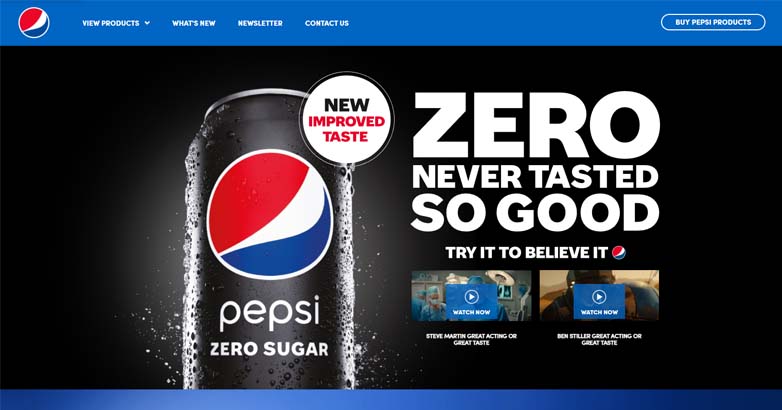Click the Zero Never Tasted So Good headline
The image size is (782, 410).
[536, 161]
